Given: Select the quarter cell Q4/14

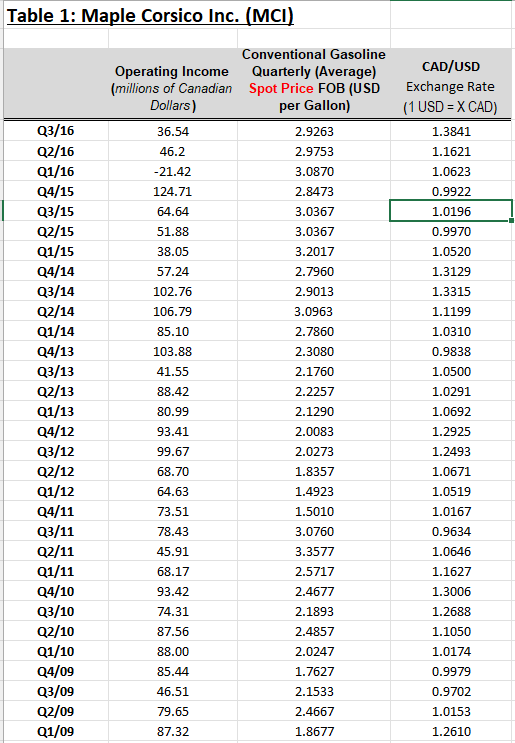Looking at the screenshot, I should coord(56,271).
